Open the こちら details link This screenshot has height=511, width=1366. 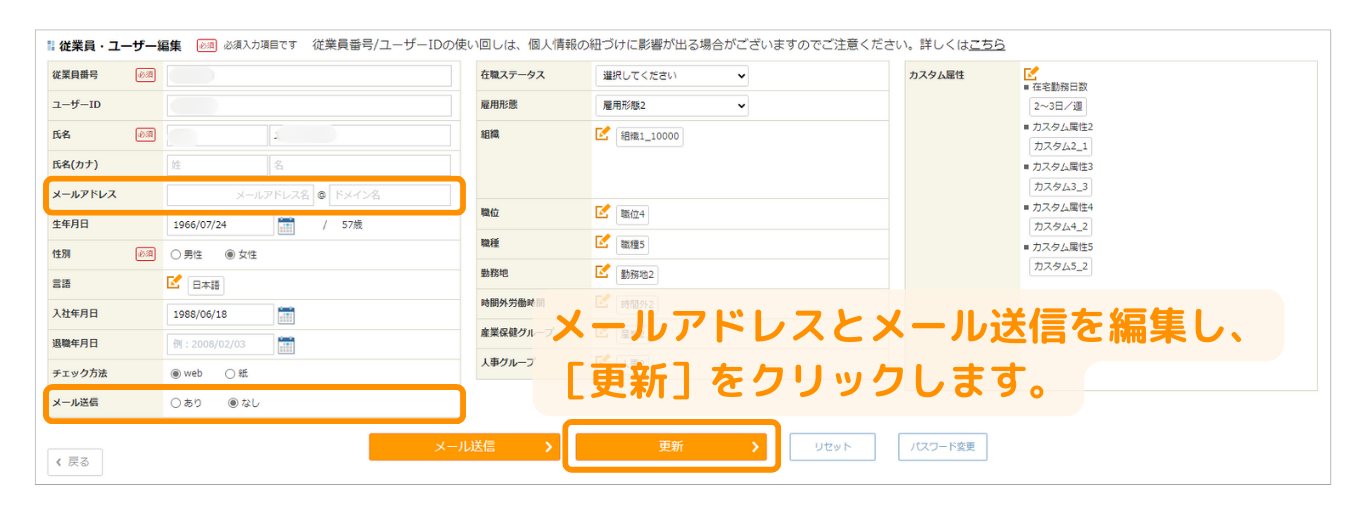pos(986,45)
